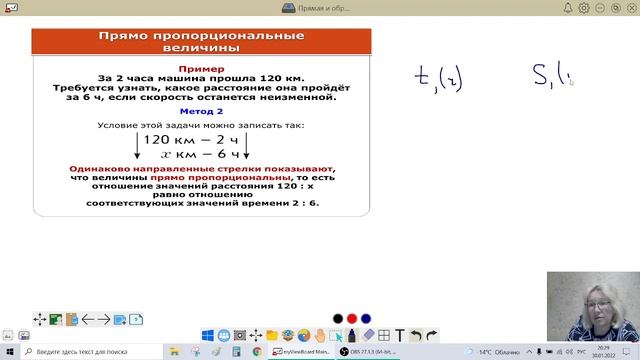Select the pen marker tool
This screenshot has height=360, width=640.
352,336
